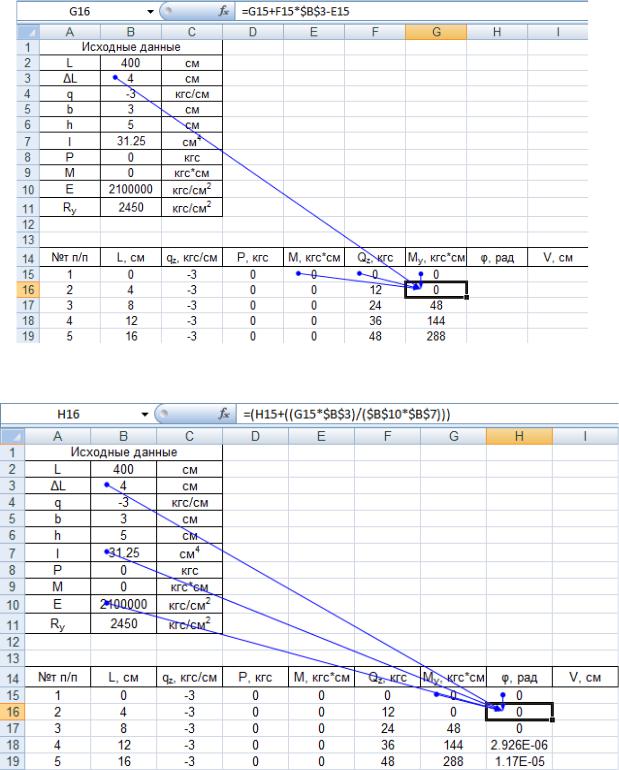Select highlighted column H header in H16 worksheet
Screen dimensions: 619x770
point(519,436)
